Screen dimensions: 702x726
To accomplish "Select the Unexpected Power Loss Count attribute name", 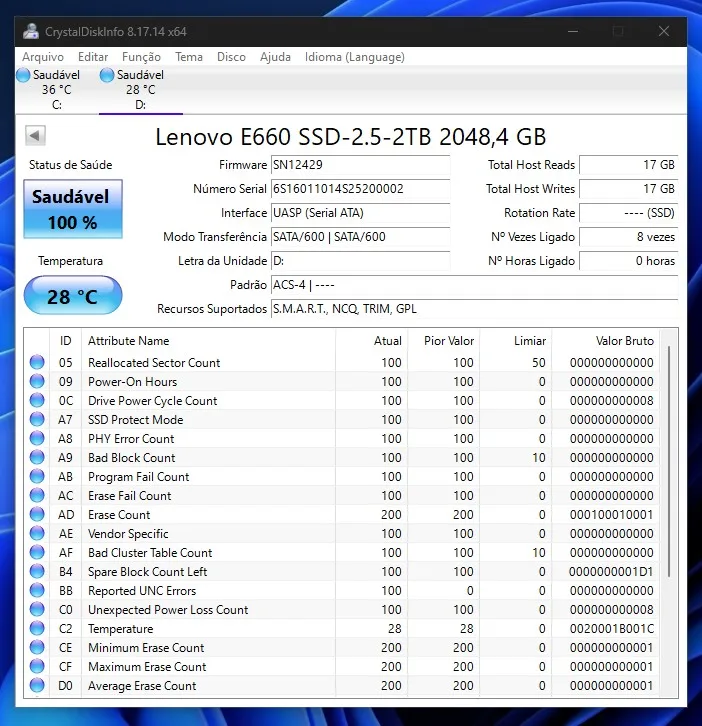I will coord(168,610).
